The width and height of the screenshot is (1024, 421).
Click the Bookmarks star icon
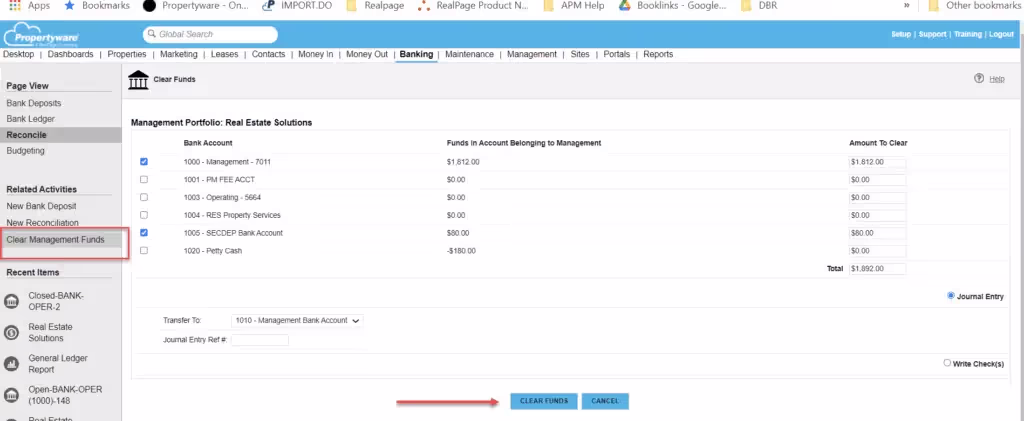click(69, 6)
